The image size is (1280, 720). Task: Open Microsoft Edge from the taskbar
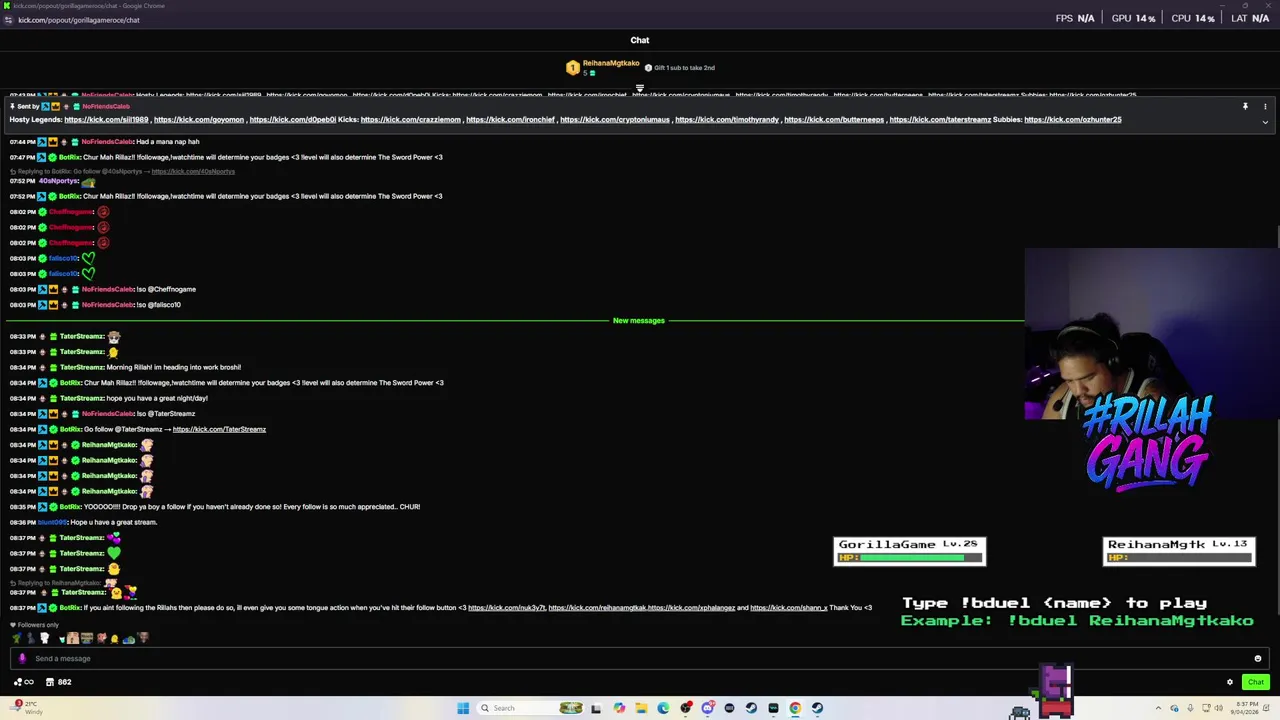[x=663, y=708]
